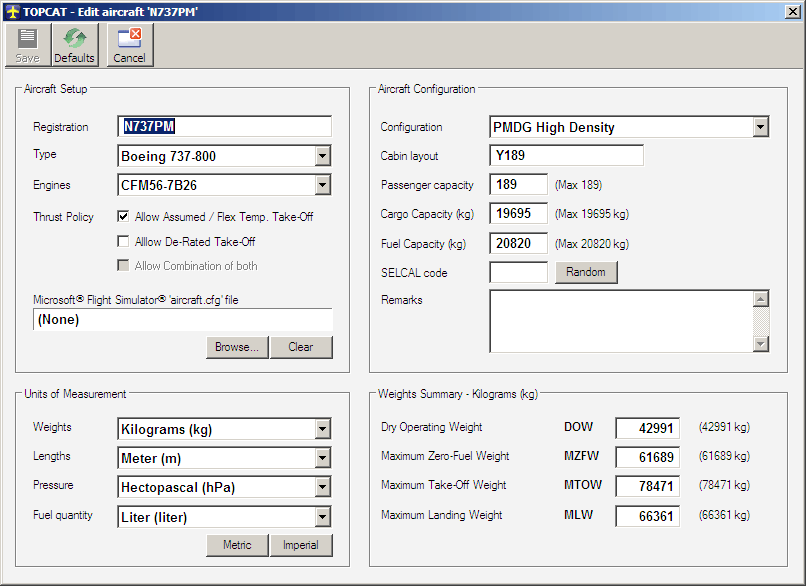Switch units to Imperial

(301, 545)
